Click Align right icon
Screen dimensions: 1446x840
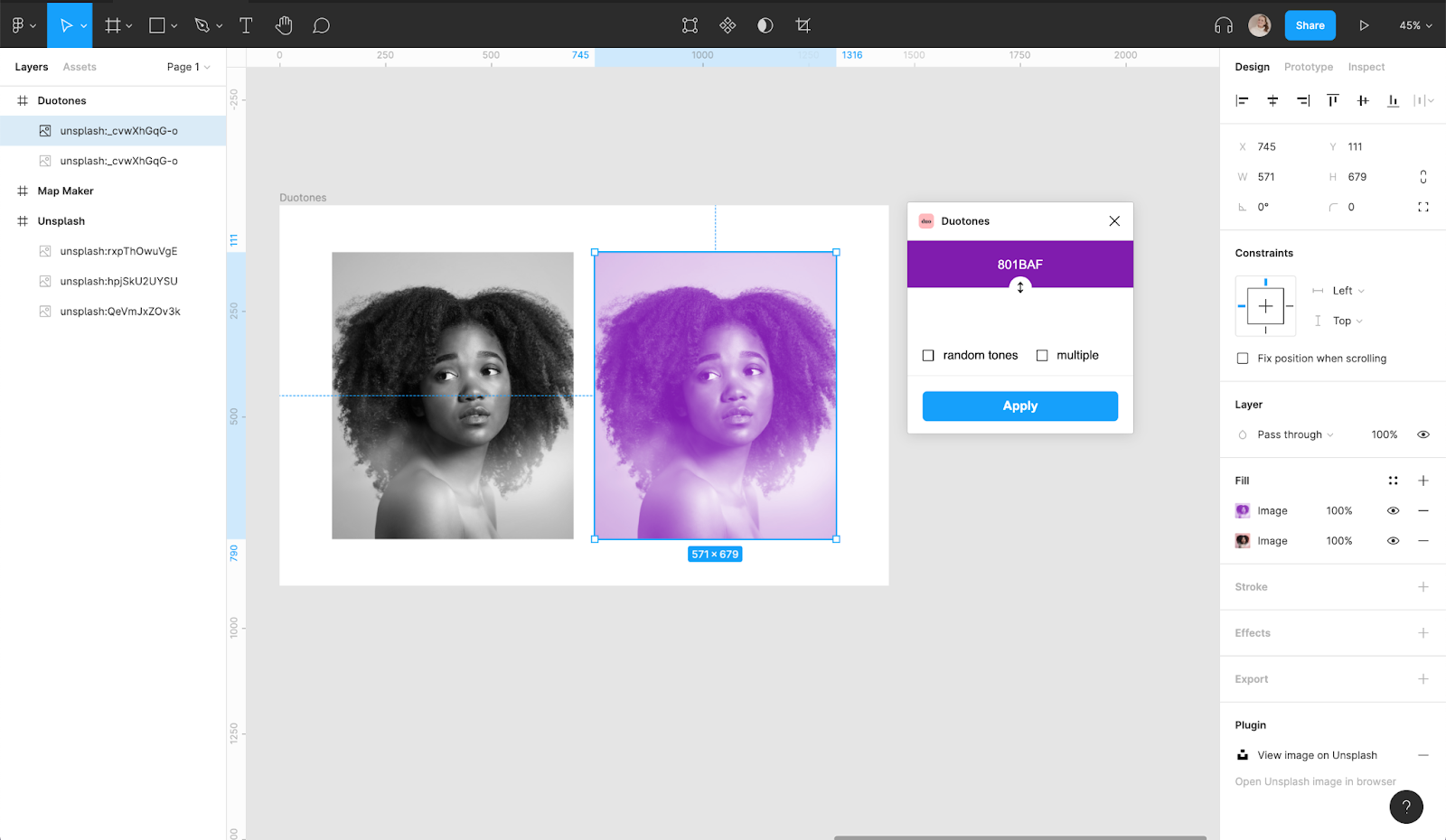[1302, 100]
